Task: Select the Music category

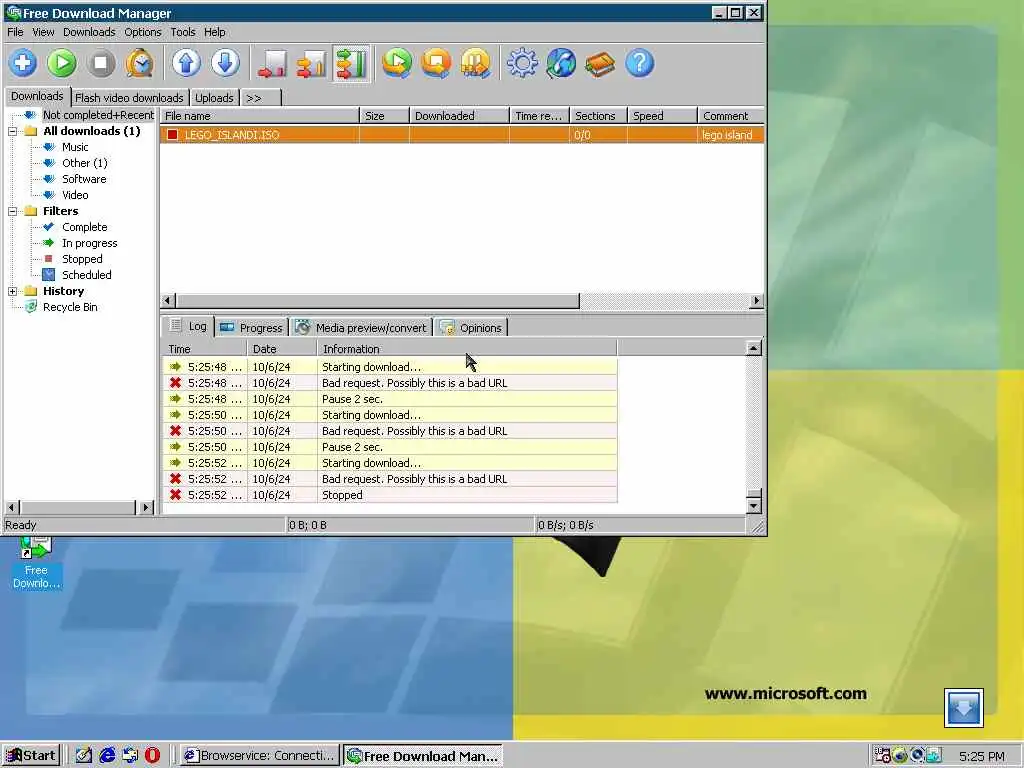Action: pos(75,147)
